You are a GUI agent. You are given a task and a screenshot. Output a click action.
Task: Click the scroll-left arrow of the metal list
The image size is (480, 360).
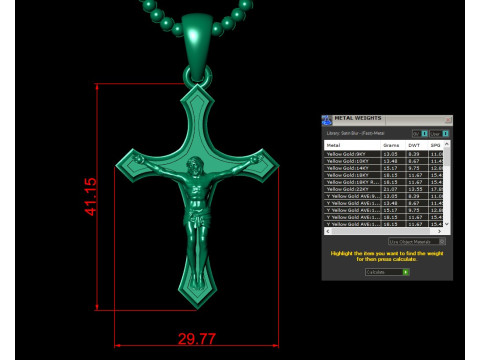tap(328, 231)
